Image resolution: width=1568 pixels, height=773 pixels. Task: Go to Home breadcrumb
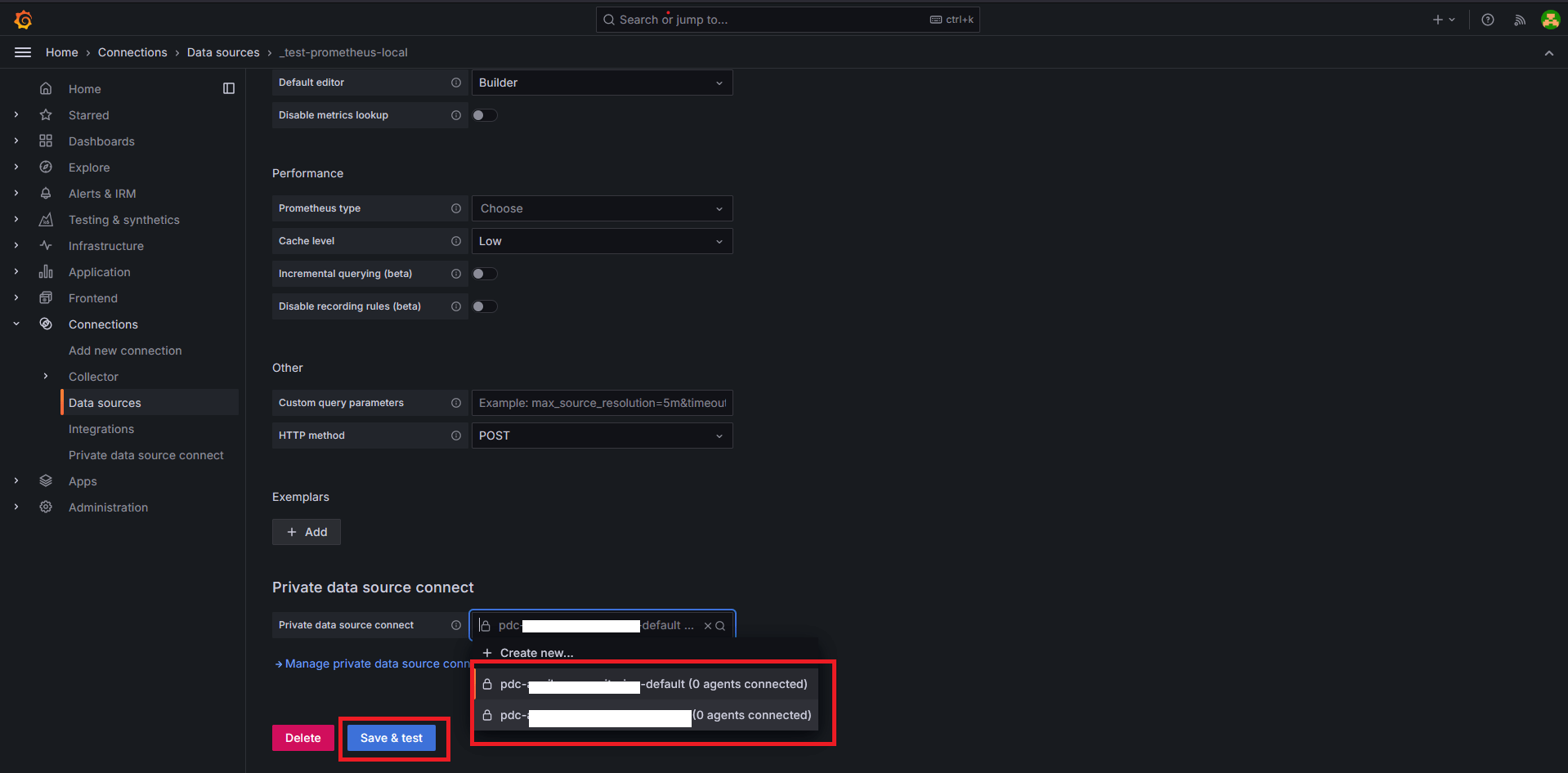pos(62,52)
